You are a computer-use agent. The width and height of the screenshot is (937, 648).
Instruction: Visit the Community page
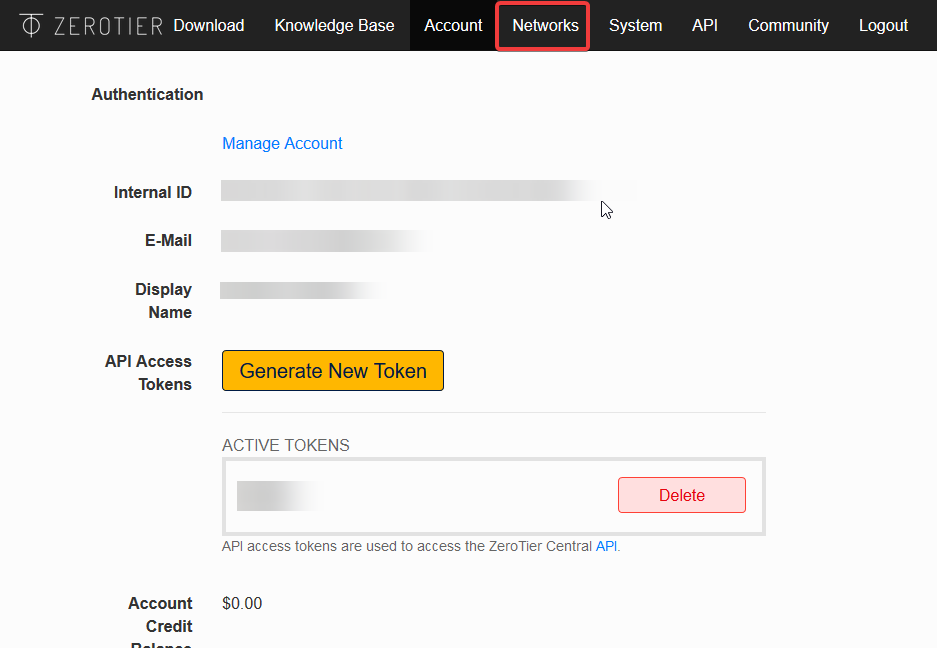788,26
